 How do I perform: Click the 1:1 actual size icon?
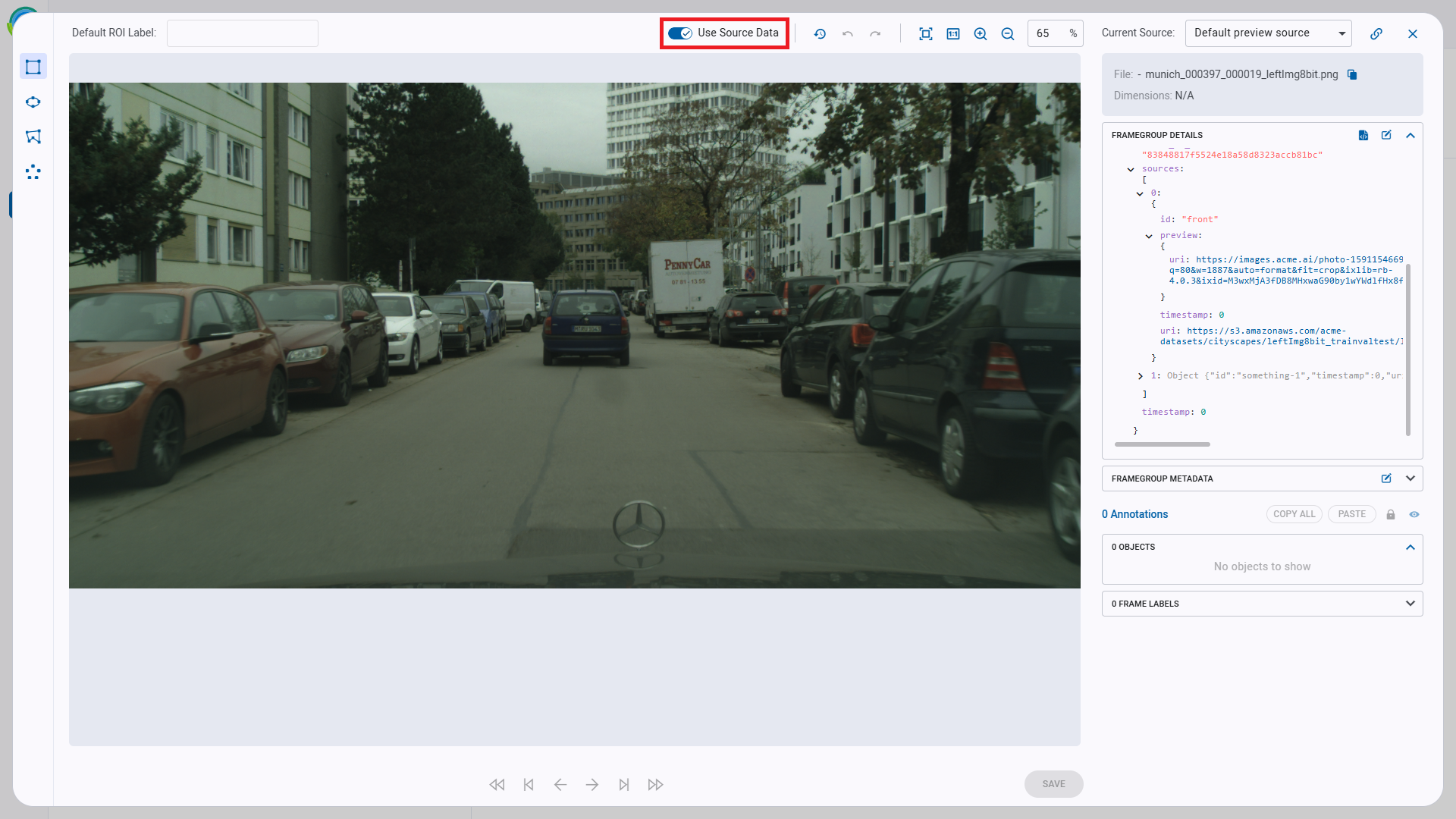tap(953, 33)
